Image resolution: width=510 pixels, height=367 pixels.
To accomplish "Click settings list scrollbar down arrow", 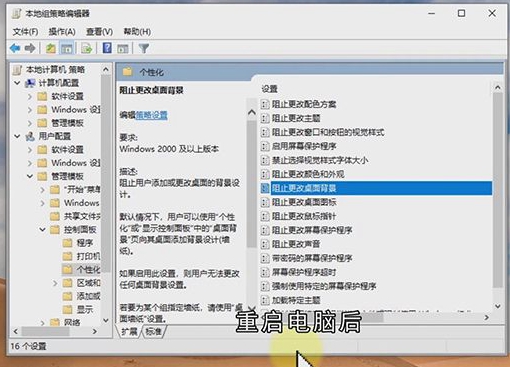I will click(x=498, y=306).
